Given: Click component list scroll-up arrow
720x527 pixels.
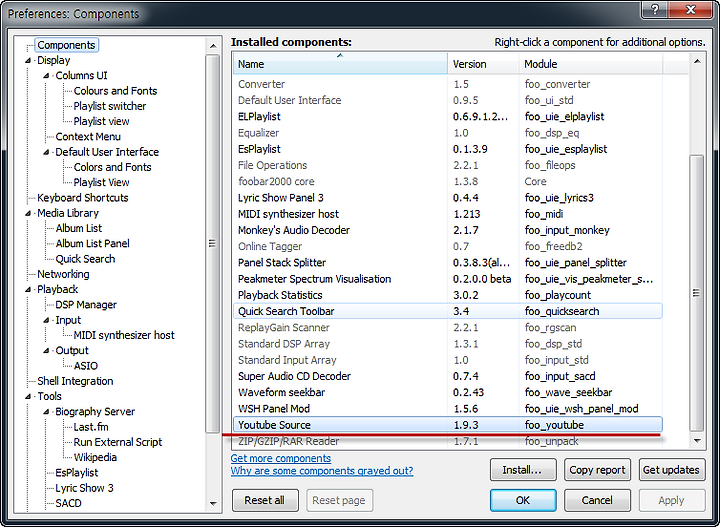Looking at the screenshot, I should [697, 62].
